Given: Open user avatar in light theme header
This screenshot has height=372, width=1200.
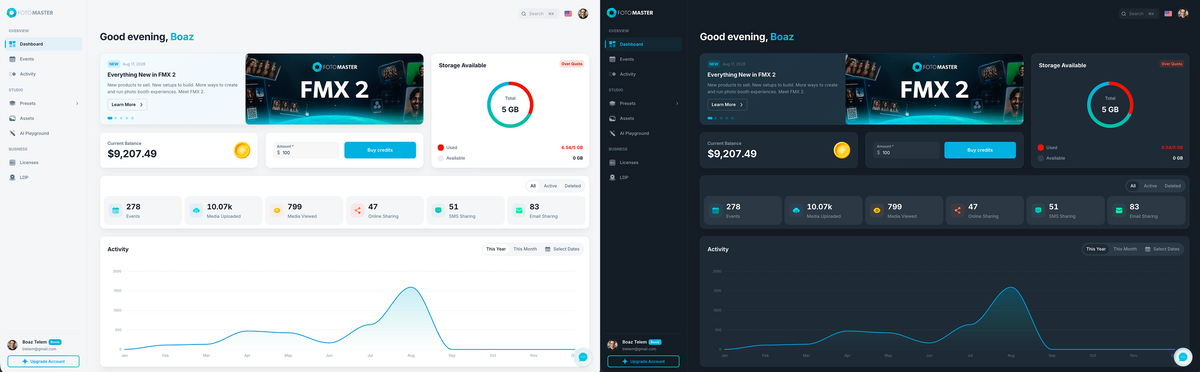Looking at the screenshot, I should point(583,14).
